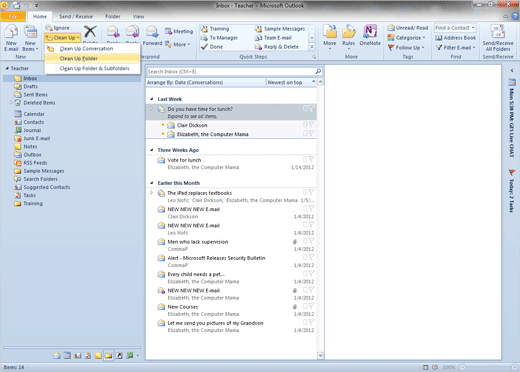Viewport: 520px width, 372px height.
Task: Toggle category box on Alert Microsoft Releases message
Action: 305,258
